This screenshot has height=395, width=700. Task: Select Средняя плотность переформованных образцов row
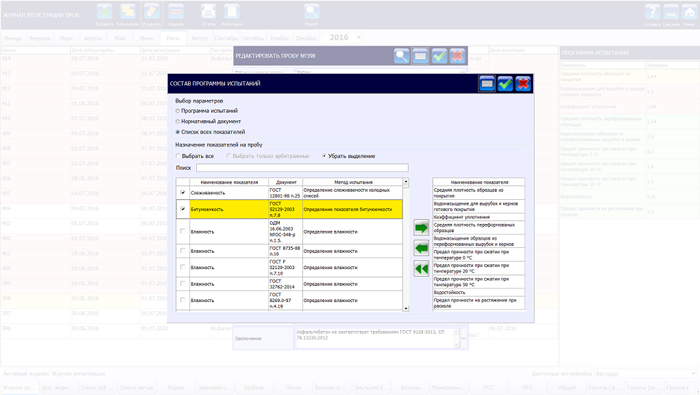(x=479, y=228)
